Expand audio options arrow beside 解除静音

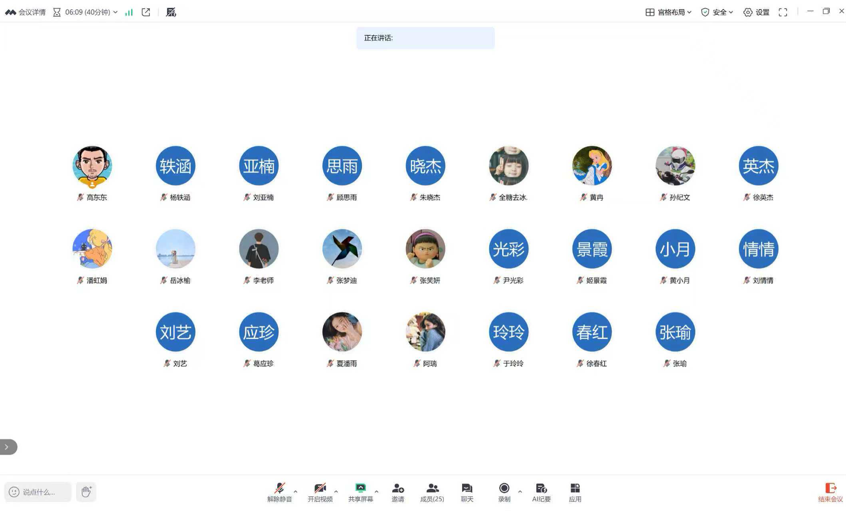296,491
